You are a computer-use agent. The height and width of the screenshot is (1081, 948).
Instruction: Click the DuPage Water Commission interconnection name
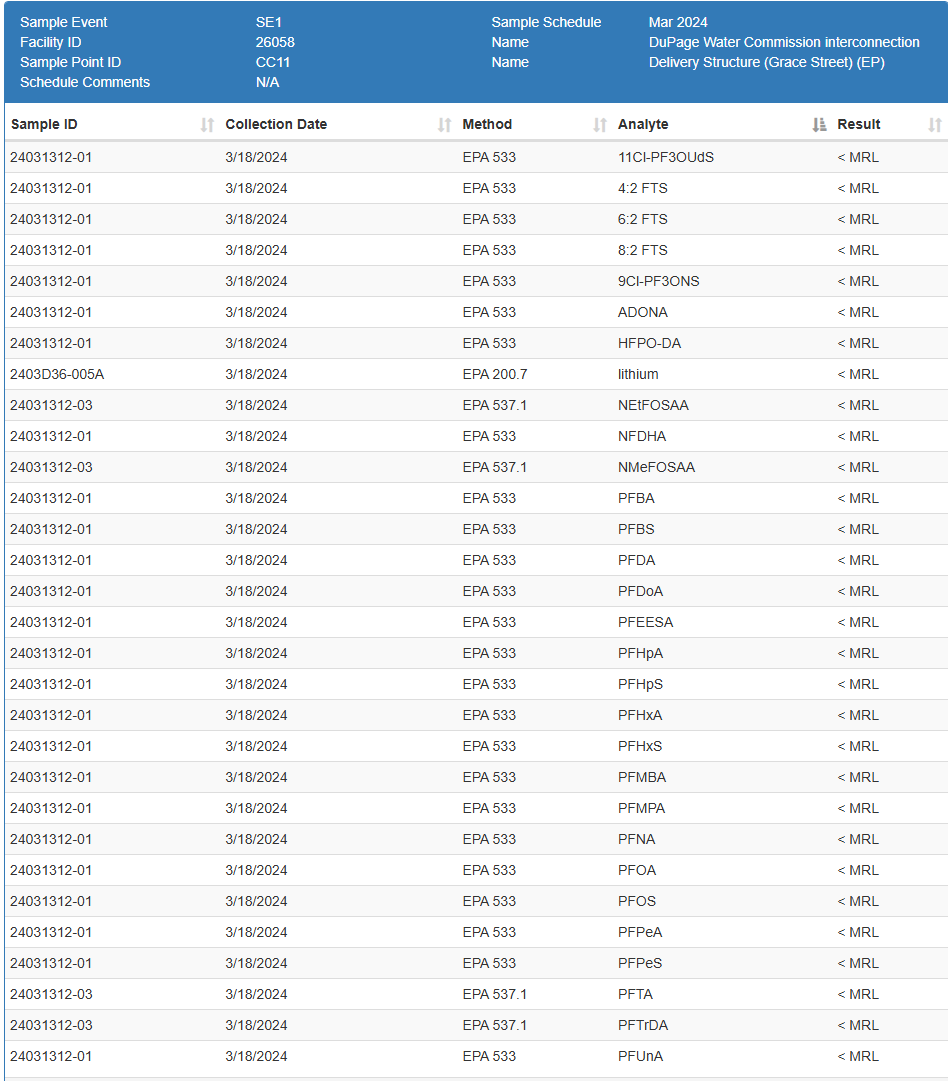click(784, 42)
